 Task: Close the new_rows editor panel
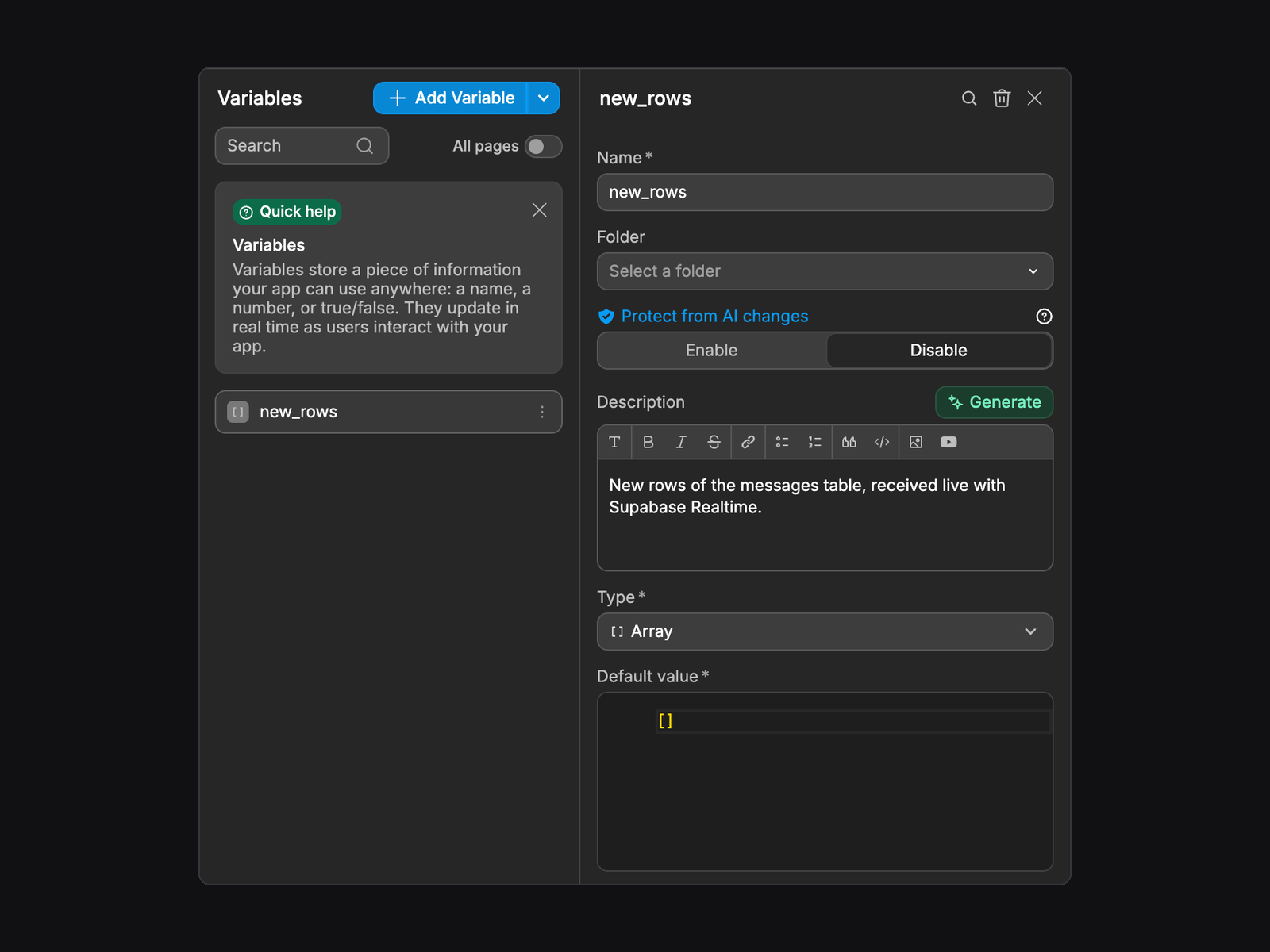coord(1034,98)
